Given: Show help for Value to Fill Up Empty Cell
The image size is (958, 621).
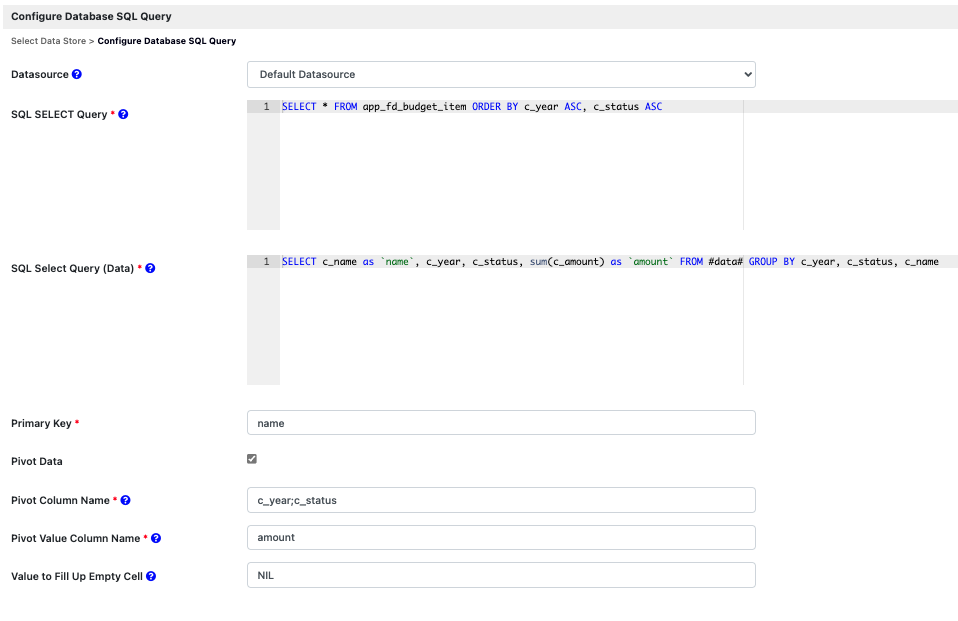Looking at the screenshot, I should tap(151, 576).
